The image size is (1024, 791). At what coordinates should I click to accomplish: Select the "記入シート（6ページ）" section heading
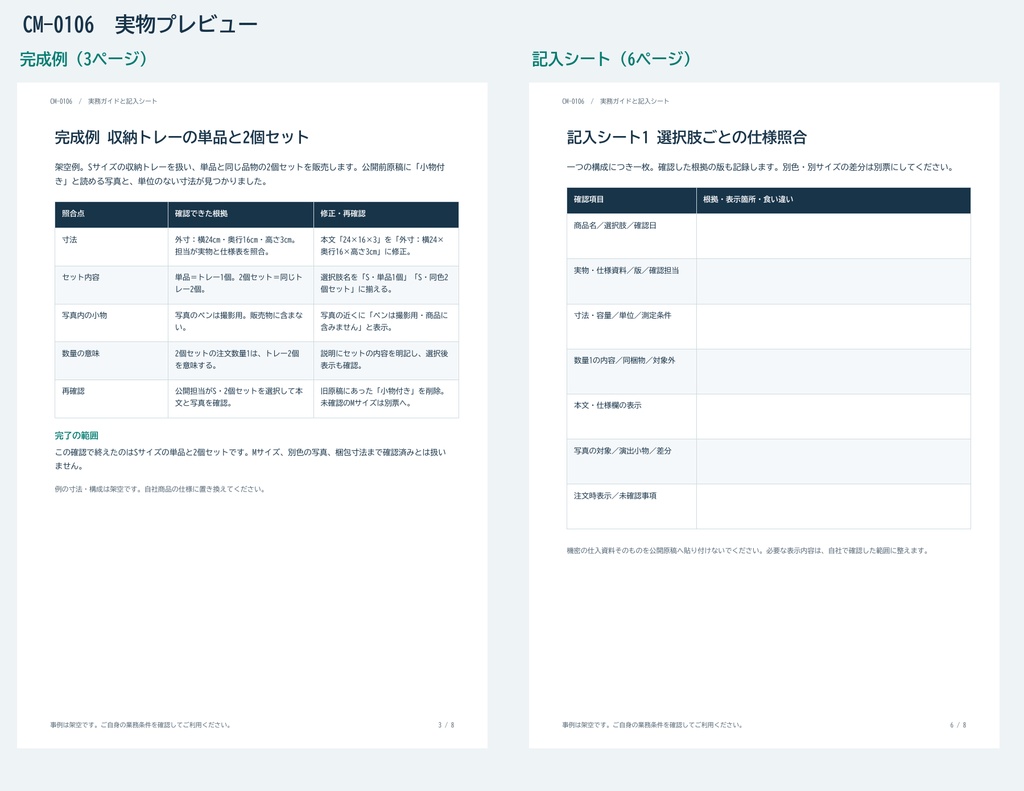pos(613,59)
